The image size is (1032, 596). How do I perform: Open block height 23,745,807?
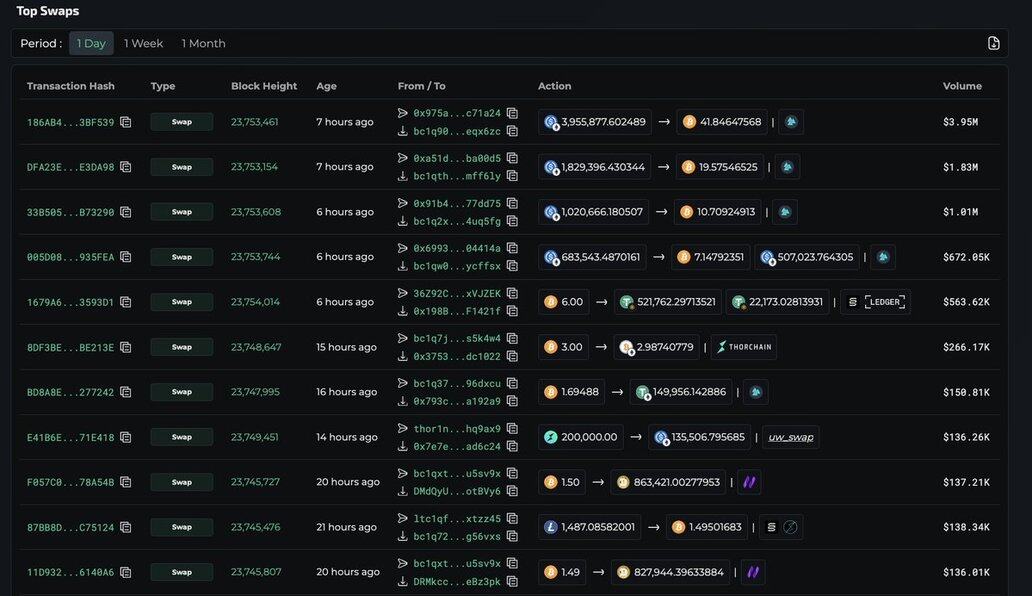pos(255,572)
